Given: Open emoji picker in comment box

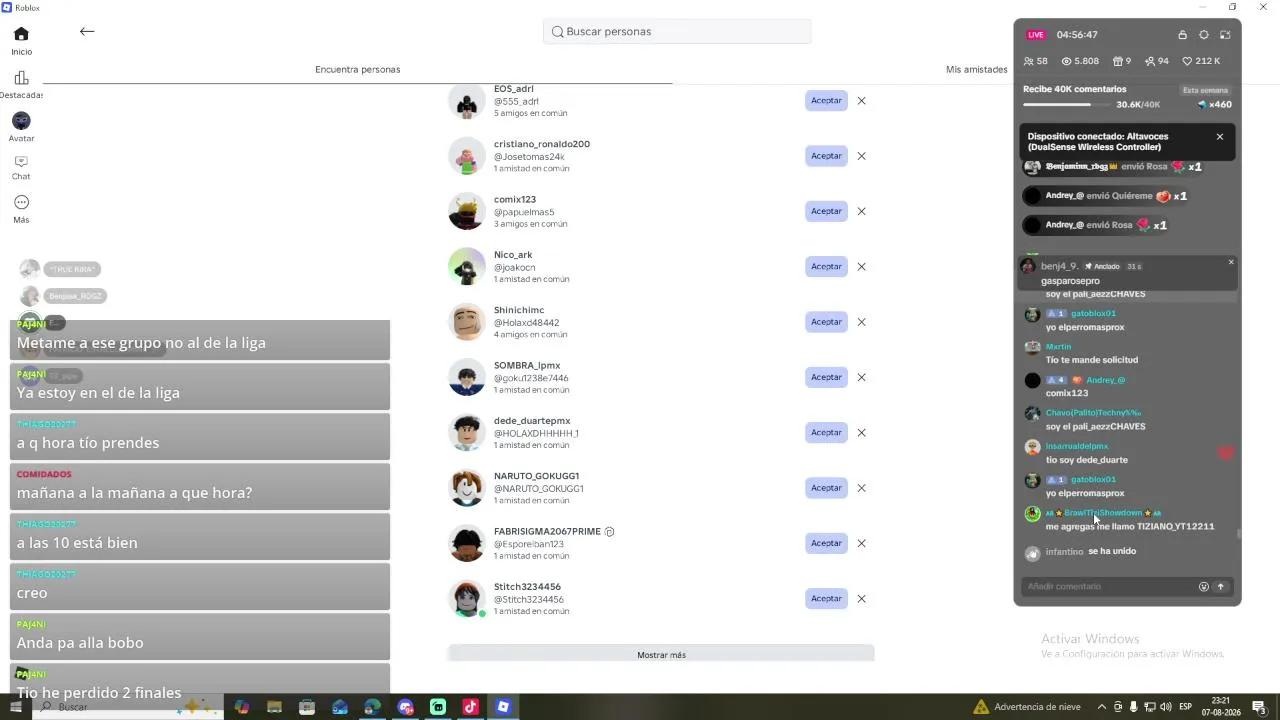Looking at the screenshot, I should (x=1204, y=587).
